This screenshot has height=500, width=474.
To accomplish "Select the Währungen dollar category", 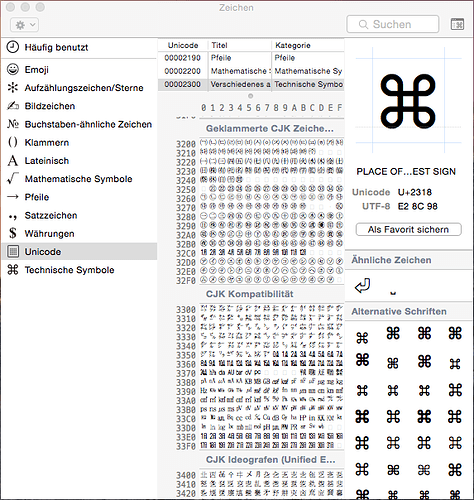I will pyautogui.click(x=79, y=234).
